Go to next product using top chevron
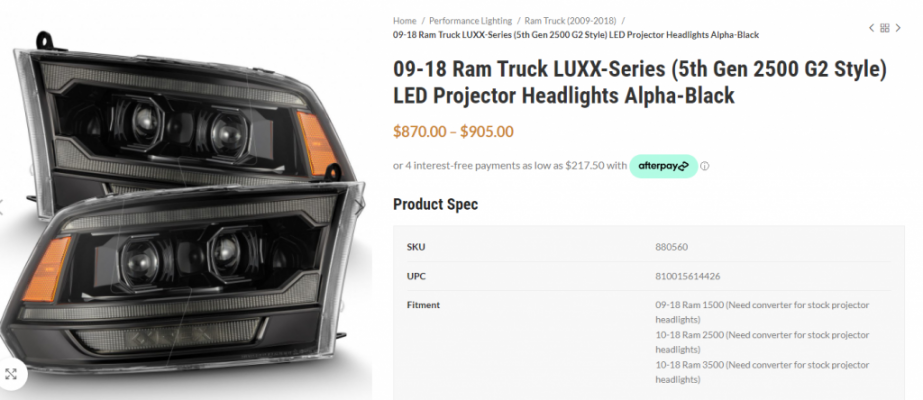 [x=898, y=28]
